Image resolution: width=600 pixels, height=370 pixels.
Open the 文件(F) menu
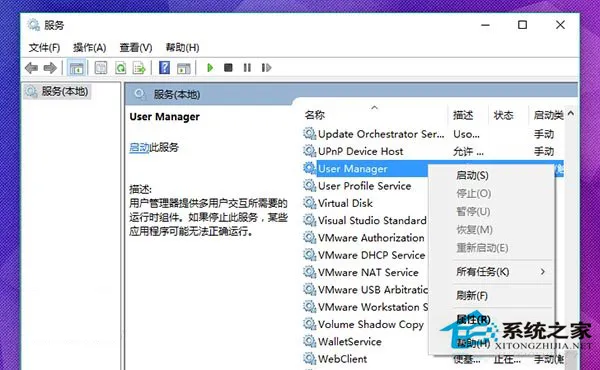[x=44, y=48]
